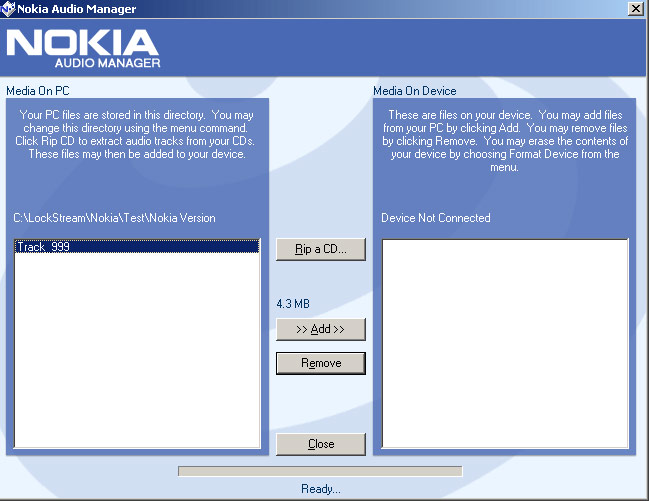This screenshot has width=649, height=501.
Task: Click the Close button at bottom
Action: point(321,444)
